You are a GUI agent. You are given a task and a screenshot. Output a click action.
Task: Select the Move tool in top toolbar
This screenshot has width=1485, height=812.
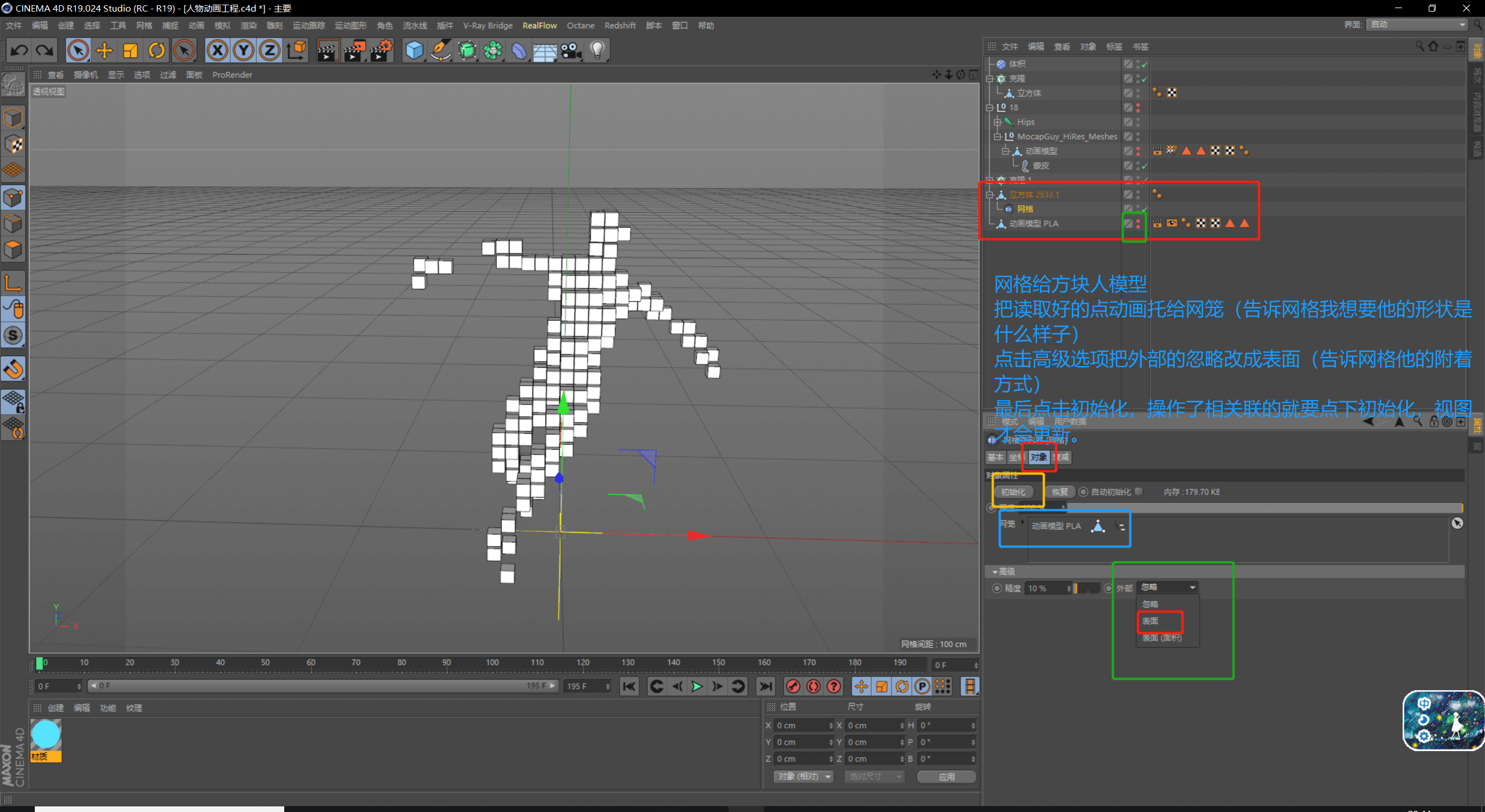tap(104, 50)
